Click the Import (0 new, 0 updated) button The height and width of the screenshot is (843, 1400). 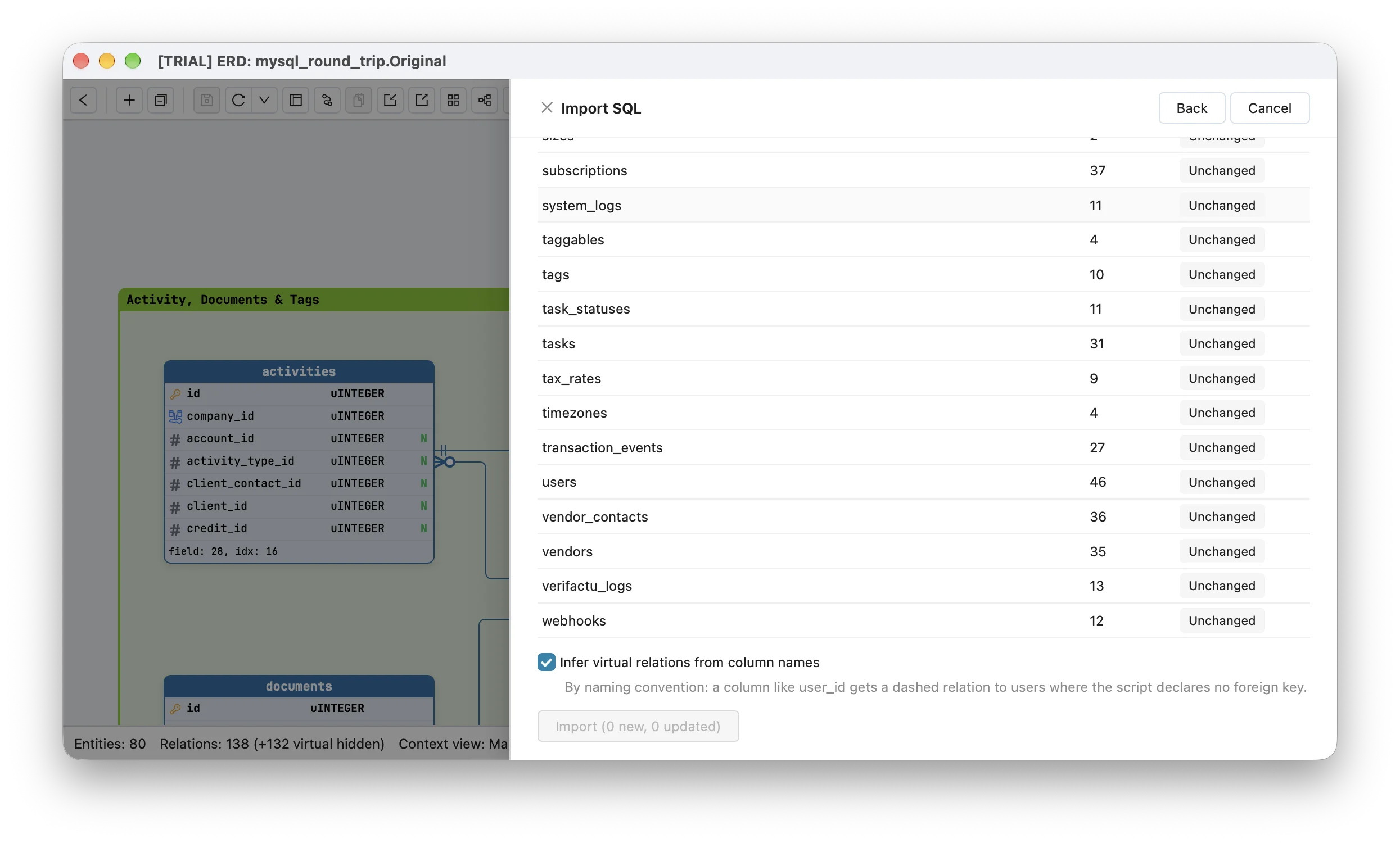point(638,726)
